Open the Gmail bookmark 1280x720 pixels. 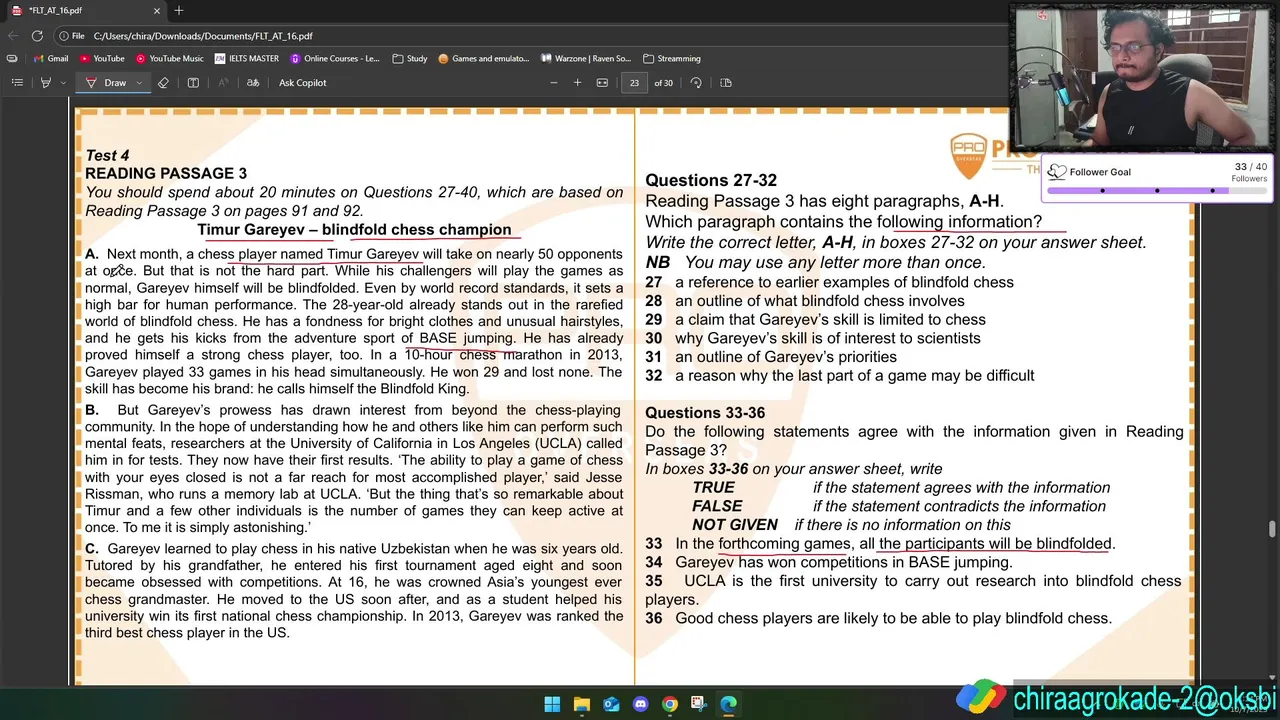50,58
